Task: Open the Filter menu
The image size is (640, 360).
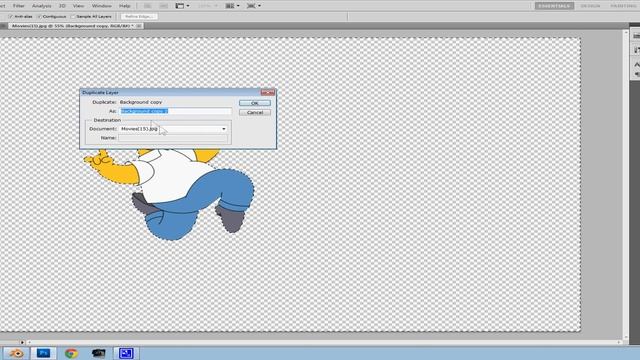Action: [x=19, y=6]
